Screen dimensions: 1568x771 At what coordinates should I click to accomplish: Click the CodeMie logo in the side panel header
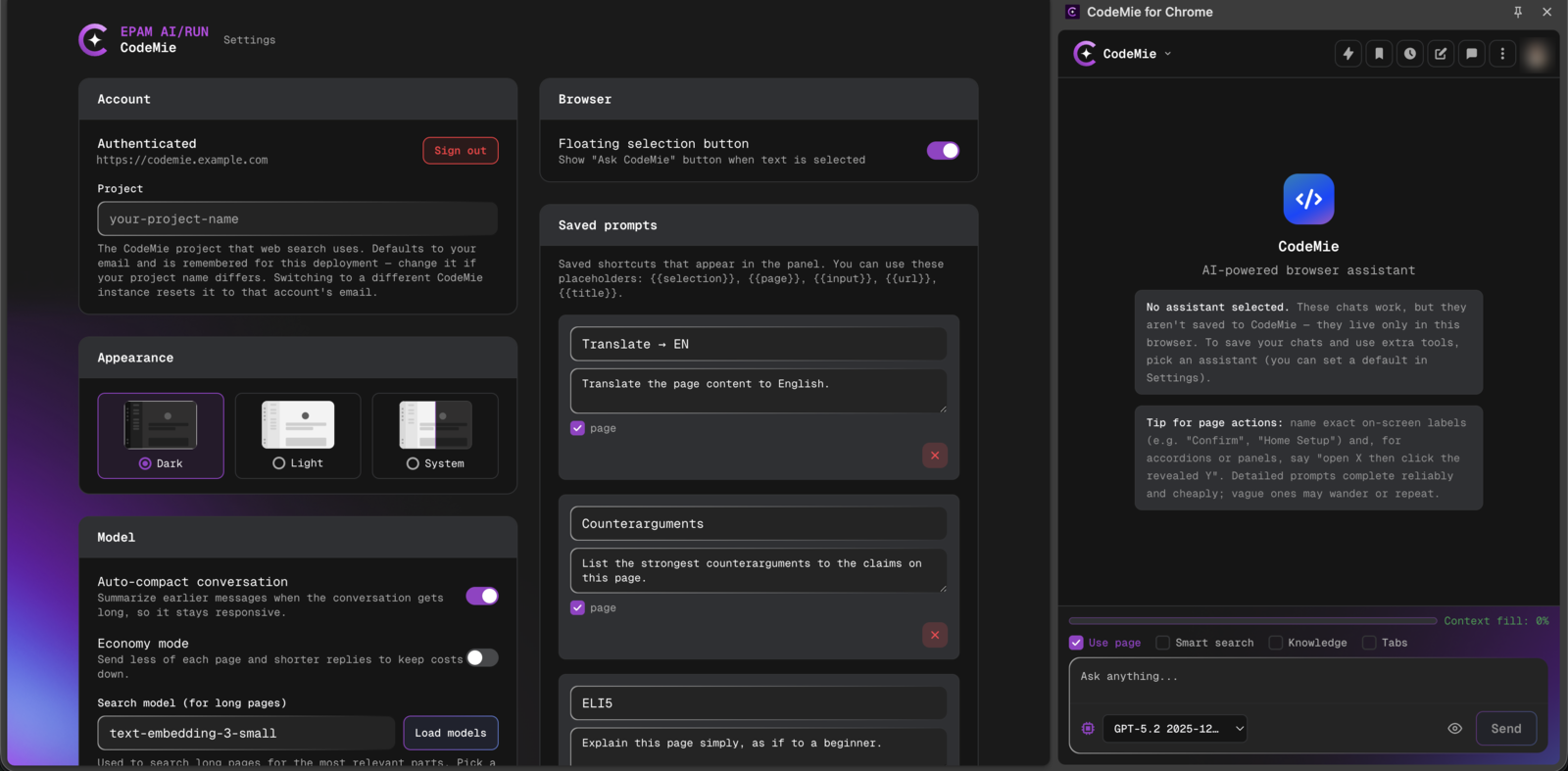pos(1085,54)
